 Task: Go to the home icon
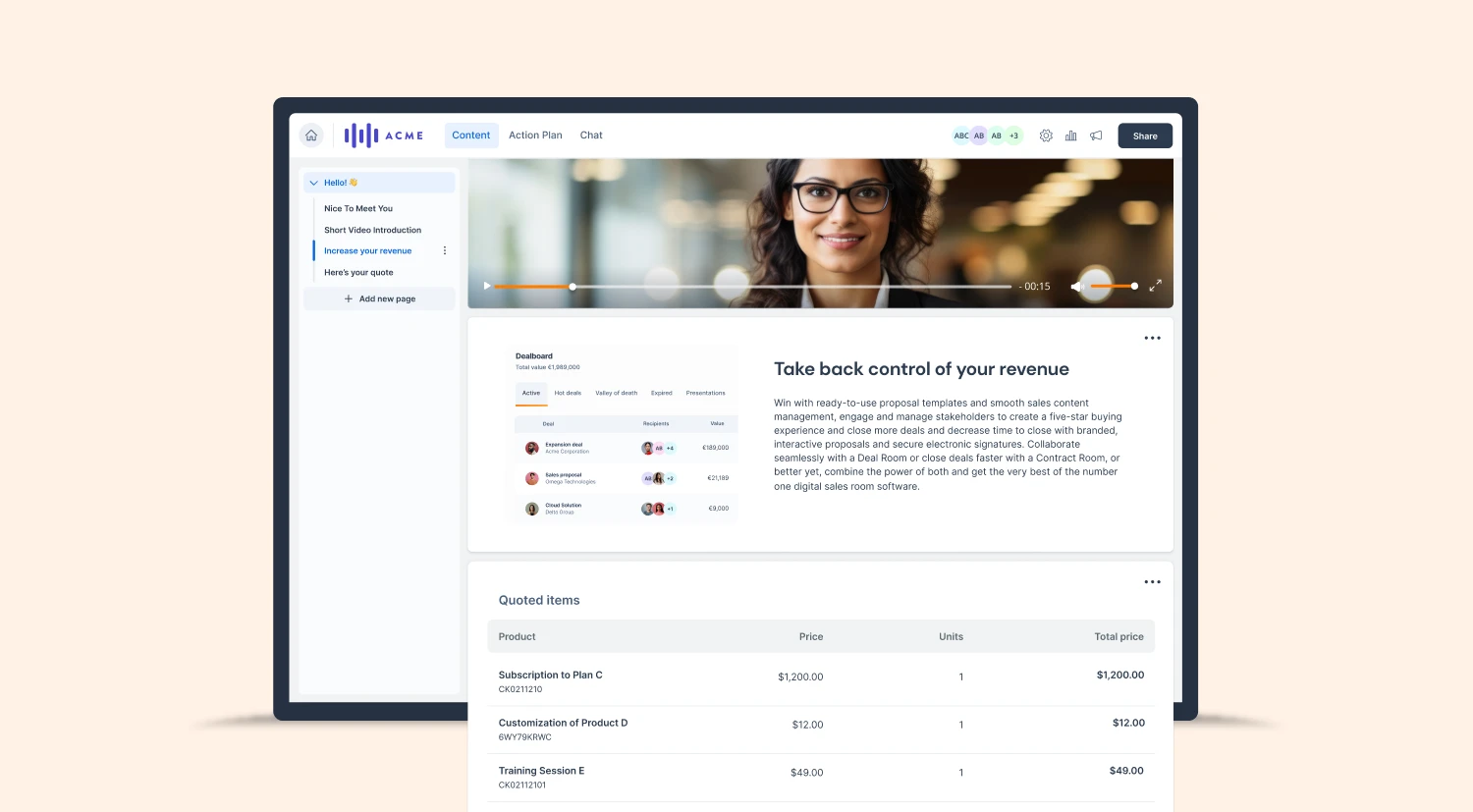pos(311,135)
